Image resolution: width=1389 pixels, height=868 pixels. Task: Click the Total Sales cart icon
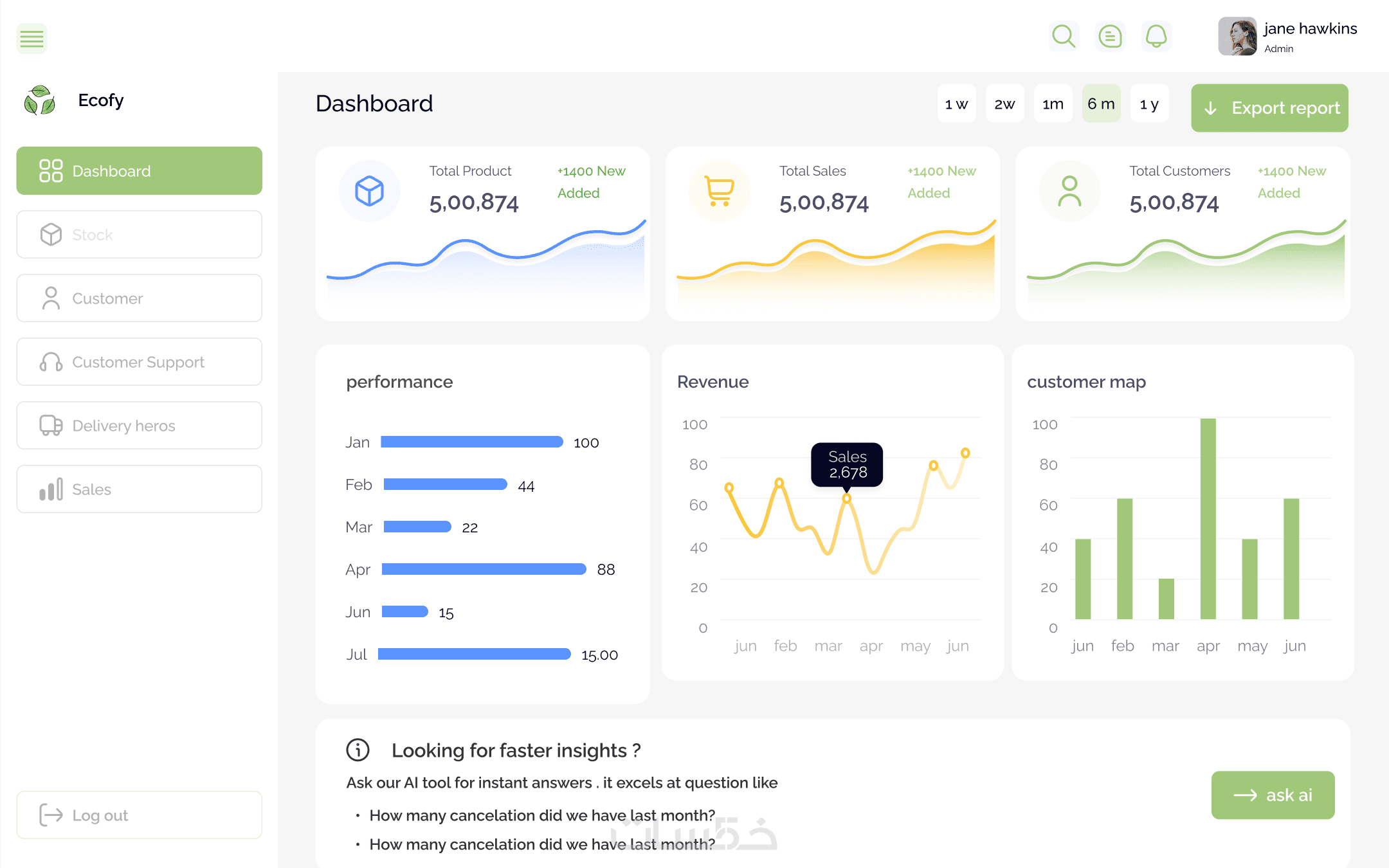click(719, 191)
